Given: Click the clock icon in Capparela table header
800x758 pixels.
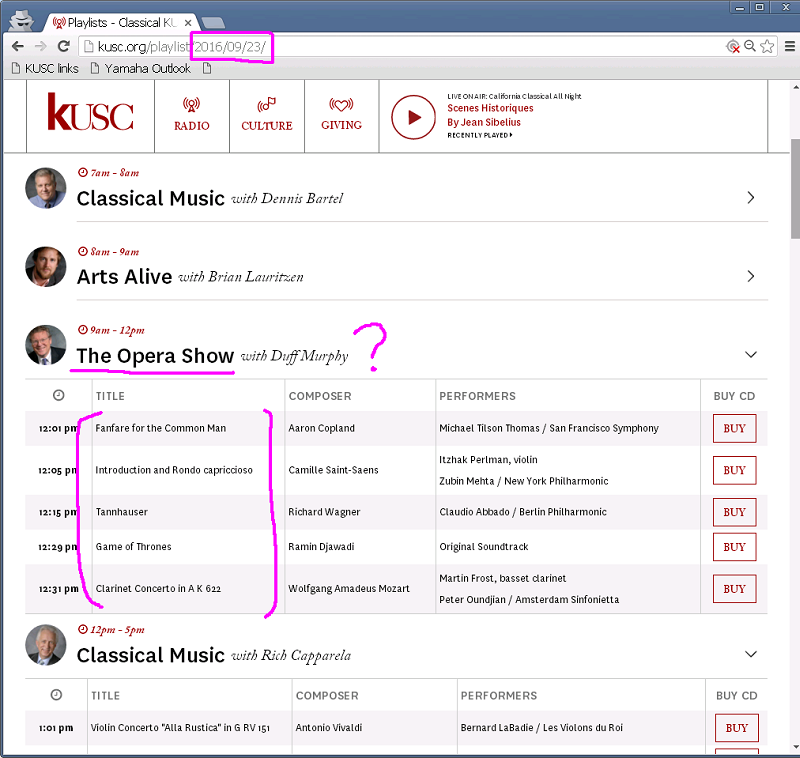Looking at the screenshot, I should (57, 695).
